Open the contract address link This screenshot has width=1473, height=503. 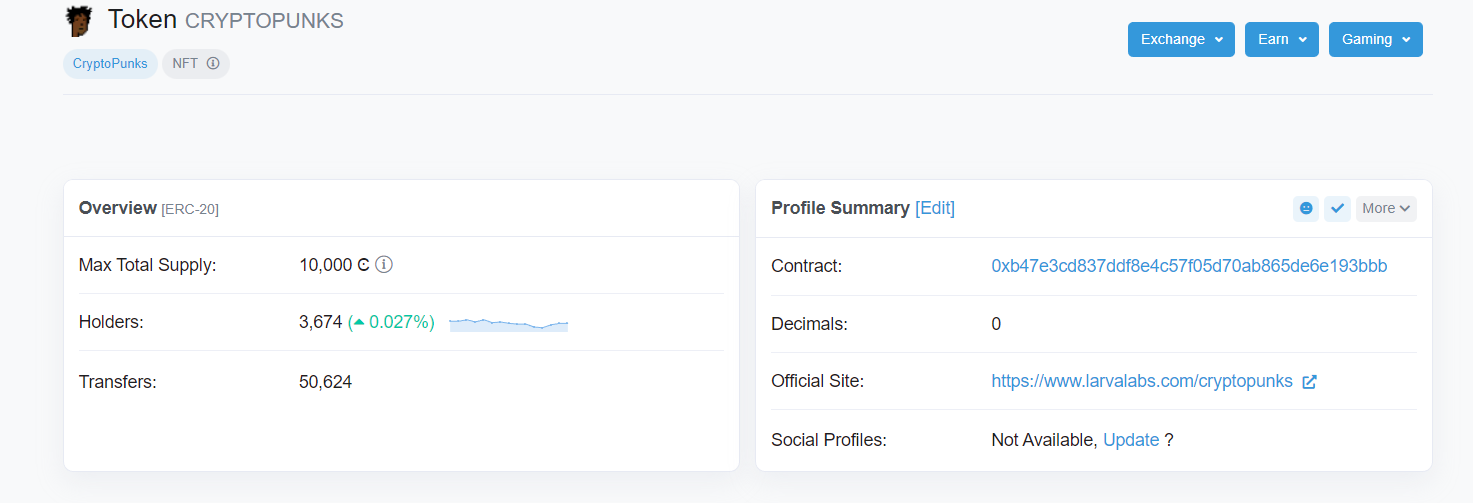point(1189,266)
